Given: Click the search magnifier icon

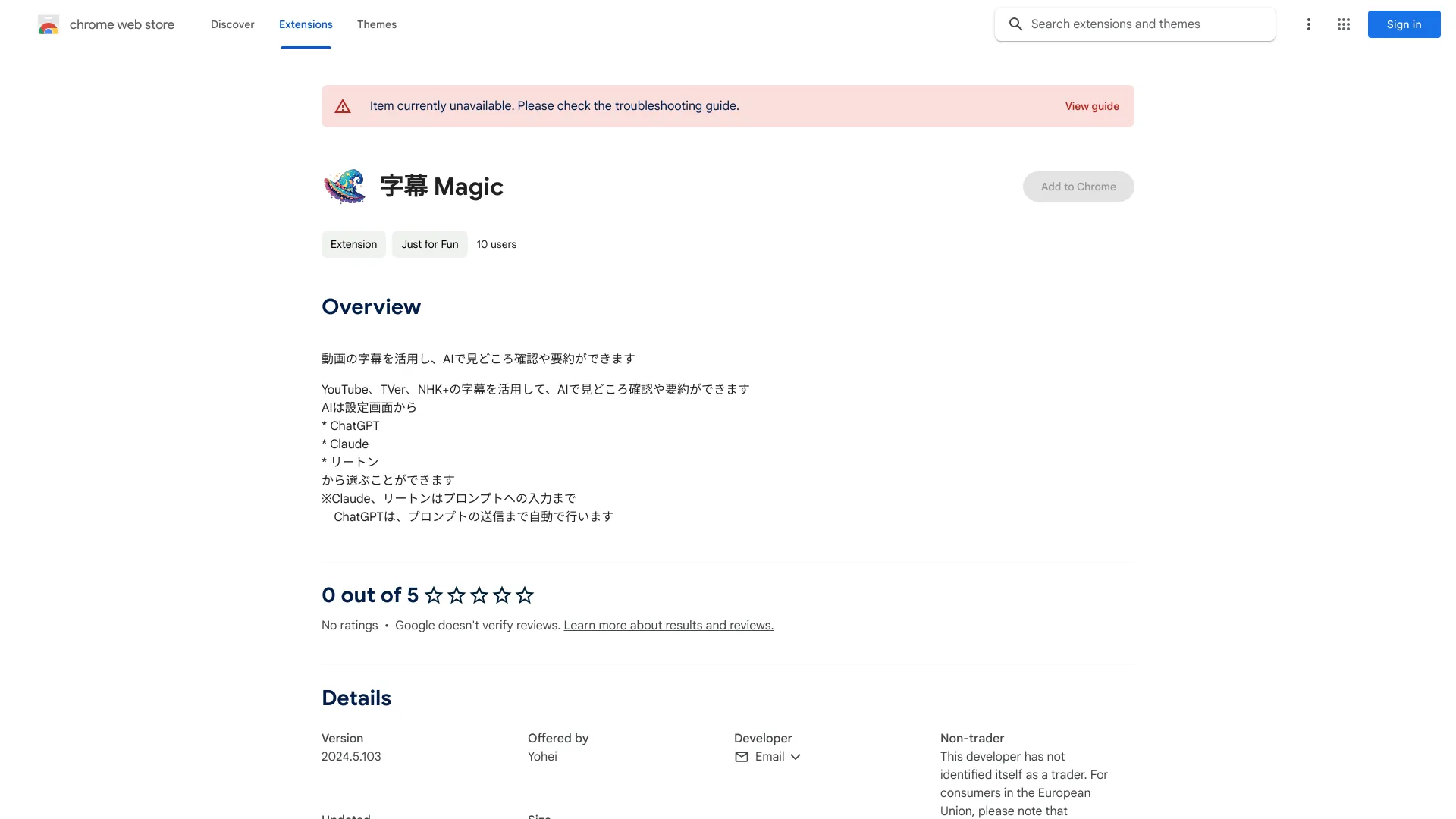Looking at the screenshot, I should [1015, 24].
